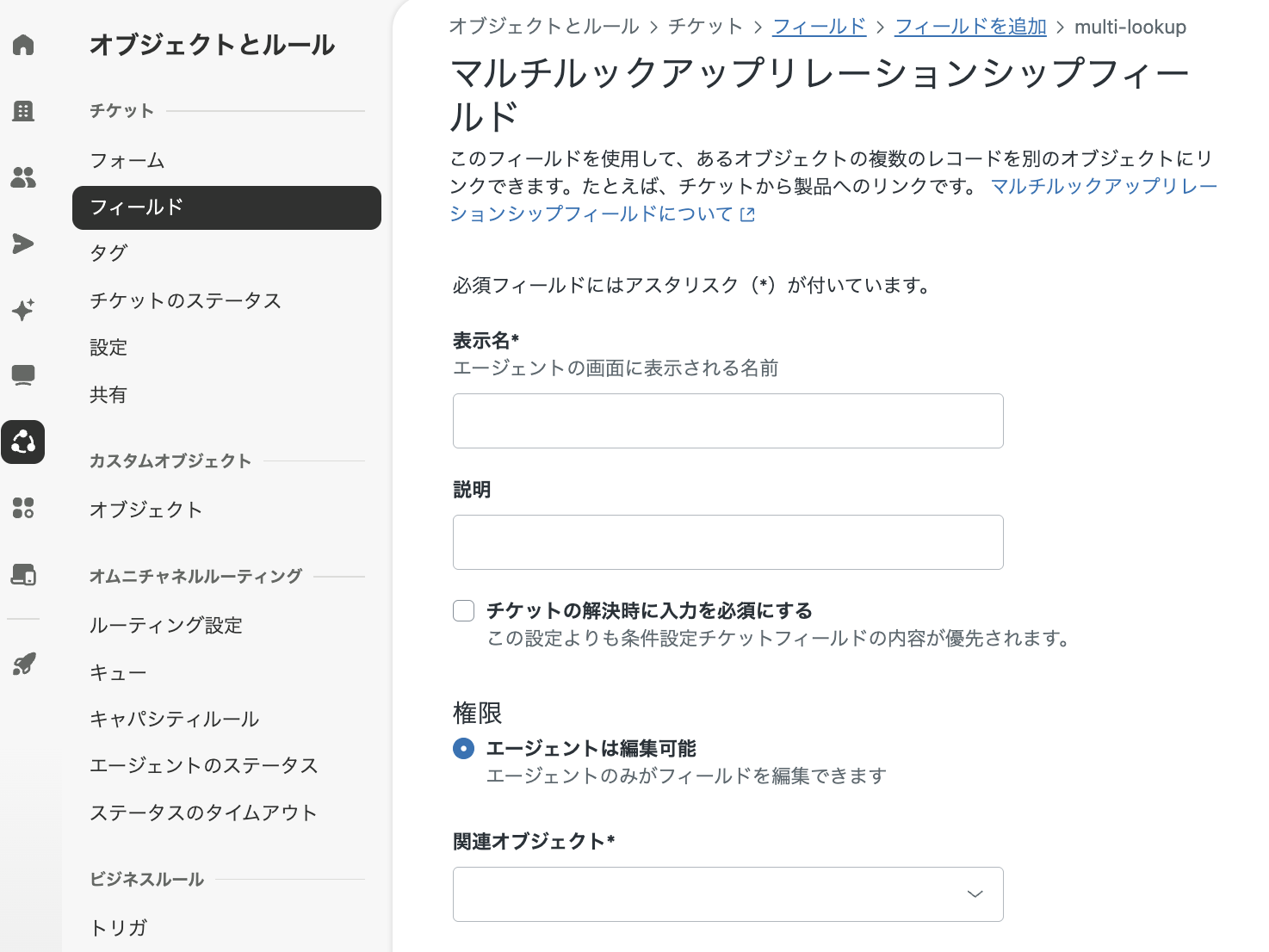
Task: Check 'チケットの解決時に入力を必須にする' checkbox
Action: [x=463, y=610]
